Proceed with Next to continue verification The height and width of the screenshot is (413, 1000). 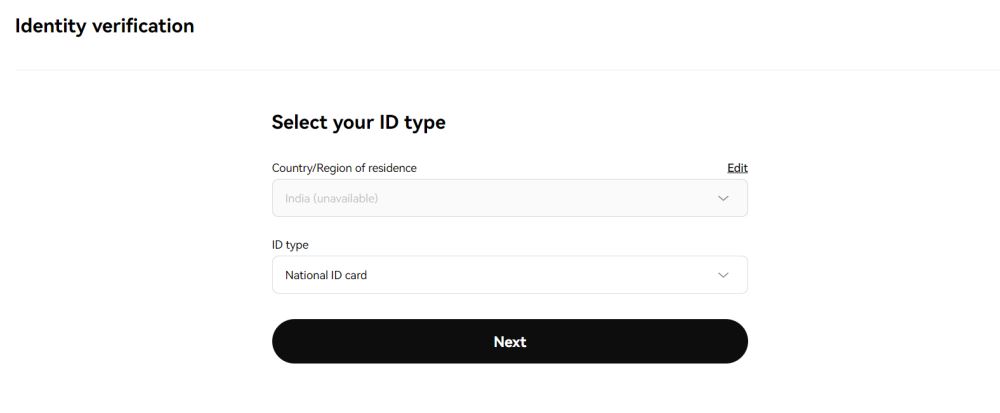[x=509, y=342]
